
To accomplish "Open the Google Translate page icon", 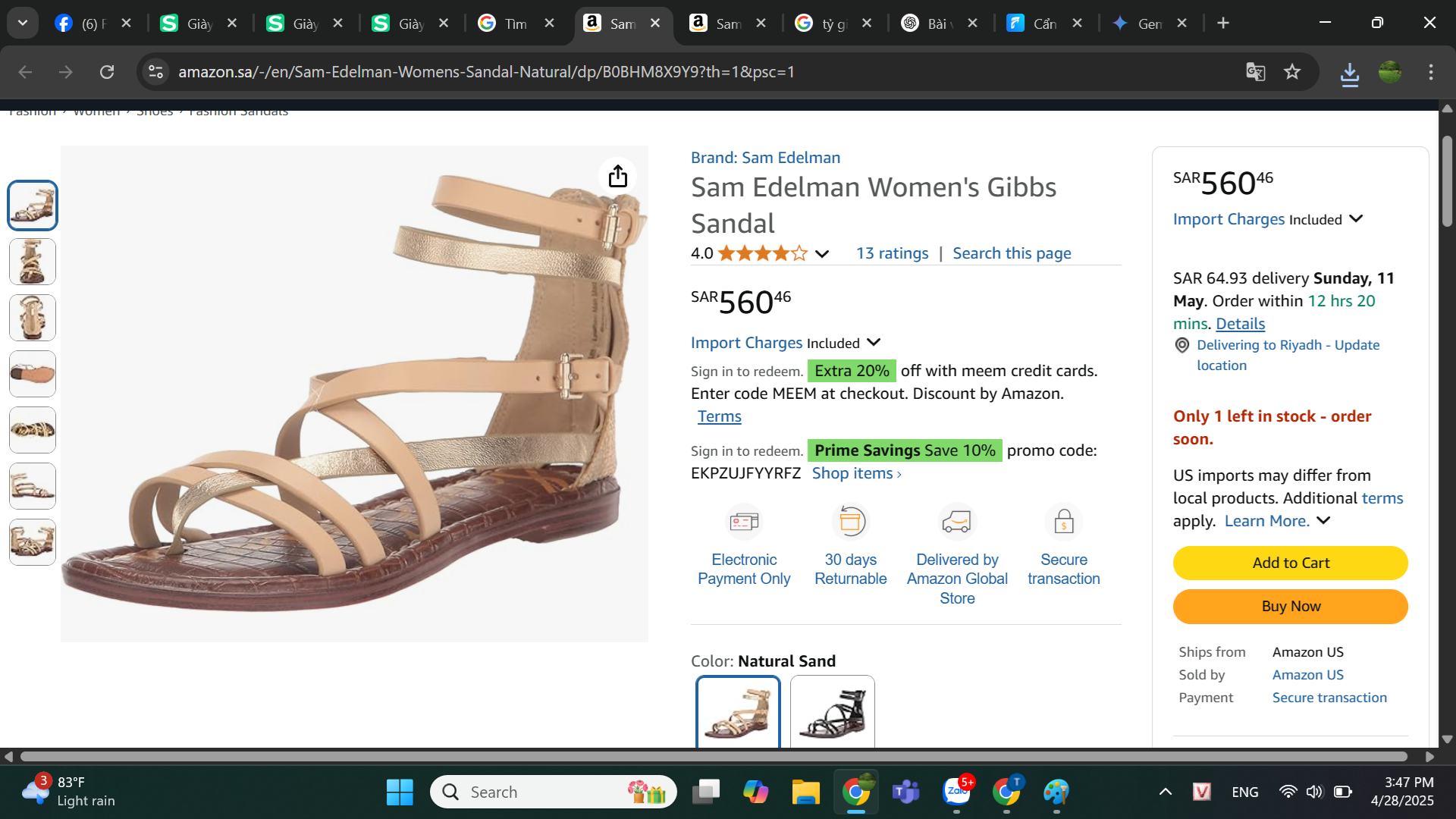I will click(1255, 72).
